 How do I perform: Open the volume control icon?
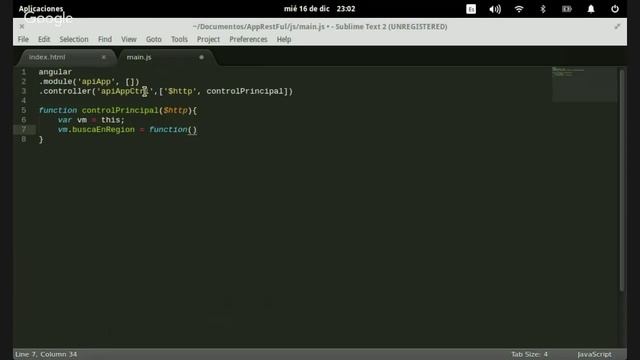(x=495, y=9)
